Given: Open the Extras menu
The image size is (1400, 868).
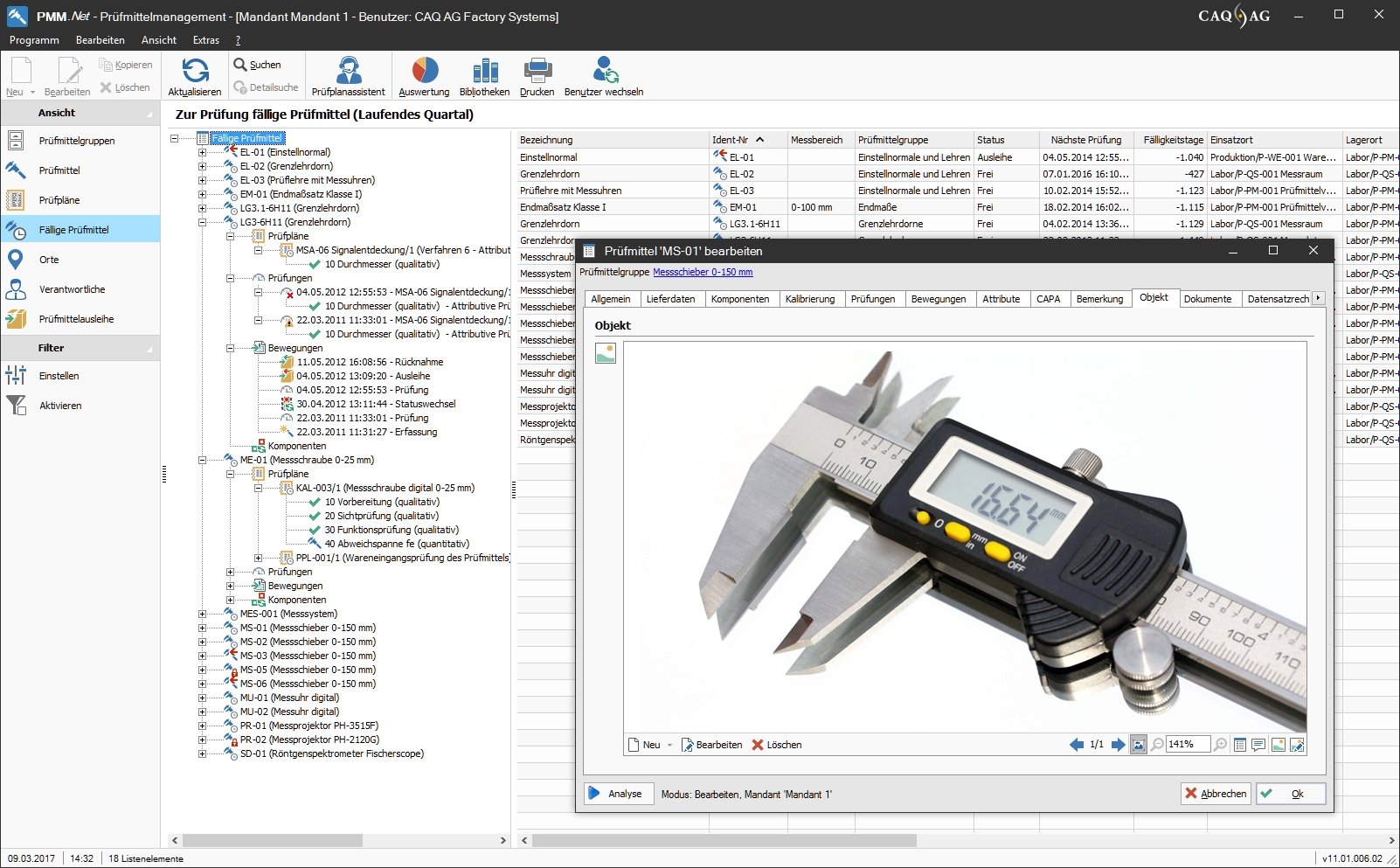Looking at the screenshot, I should pos(206,40).
